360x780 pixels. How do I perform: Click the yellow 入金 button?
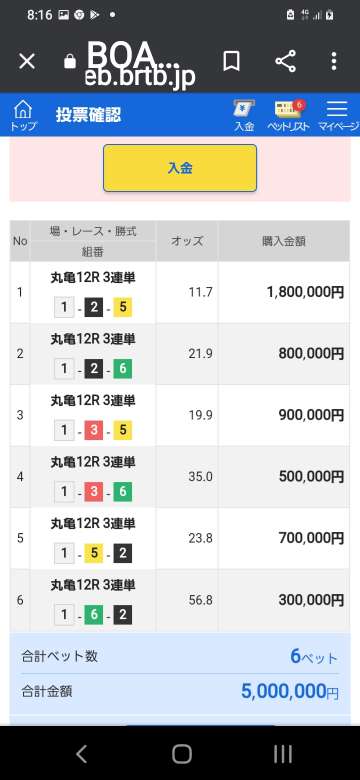tap(180, 168)
